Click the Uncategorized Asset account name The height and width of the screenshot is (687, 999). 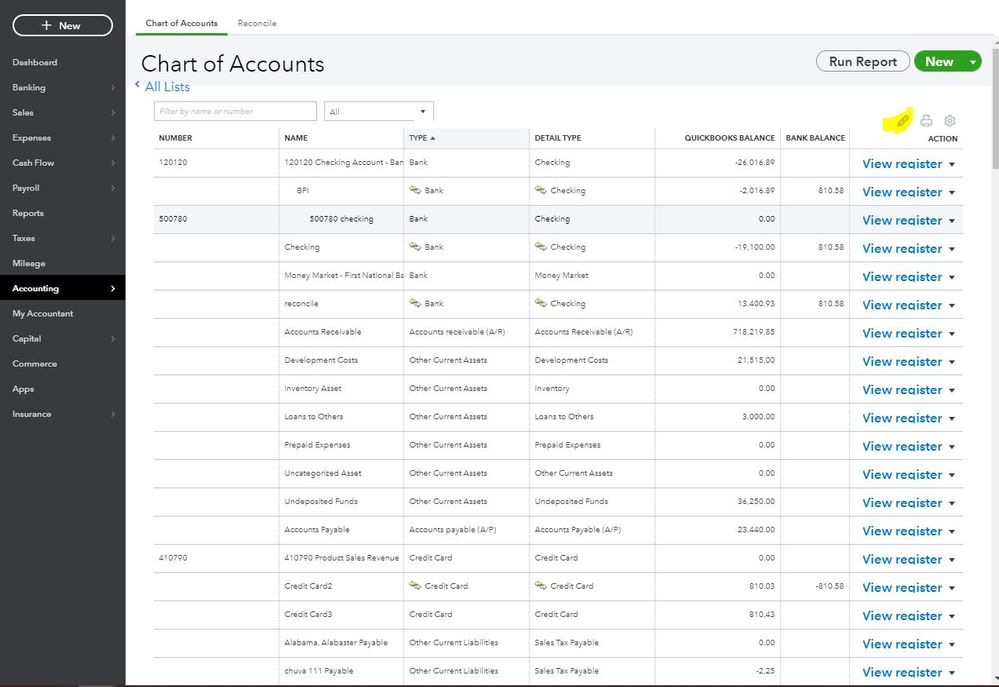pyautogui.click(x=322, y=473)
